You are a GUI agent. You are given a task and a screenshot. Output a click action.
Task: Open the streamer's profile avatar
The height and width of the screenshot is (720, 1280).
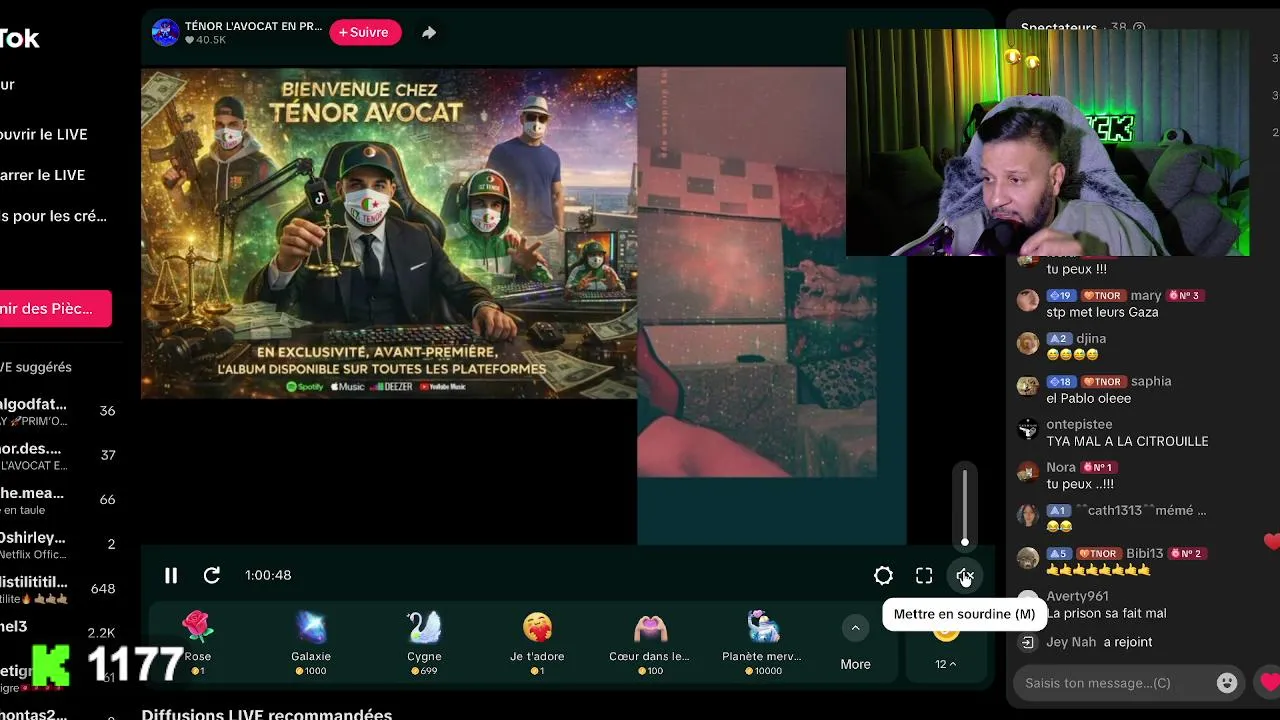(165, 32)
